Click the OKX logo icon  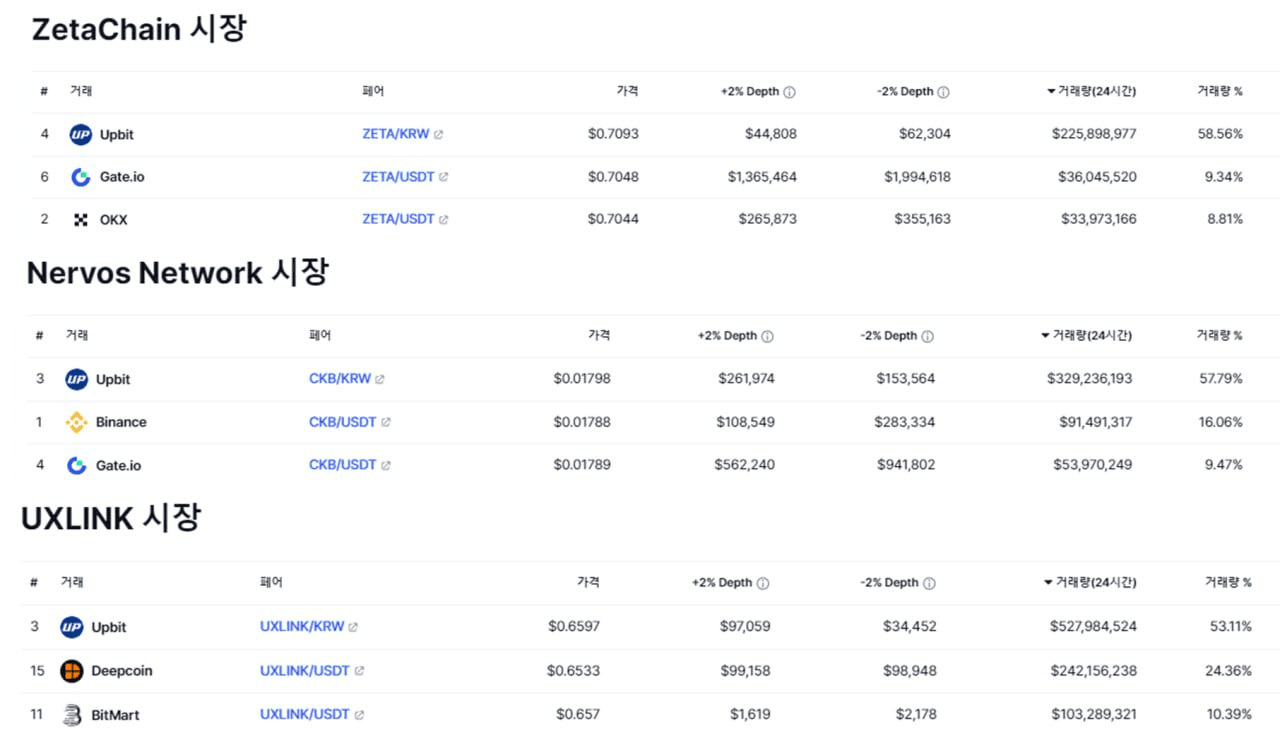point(81,219)
